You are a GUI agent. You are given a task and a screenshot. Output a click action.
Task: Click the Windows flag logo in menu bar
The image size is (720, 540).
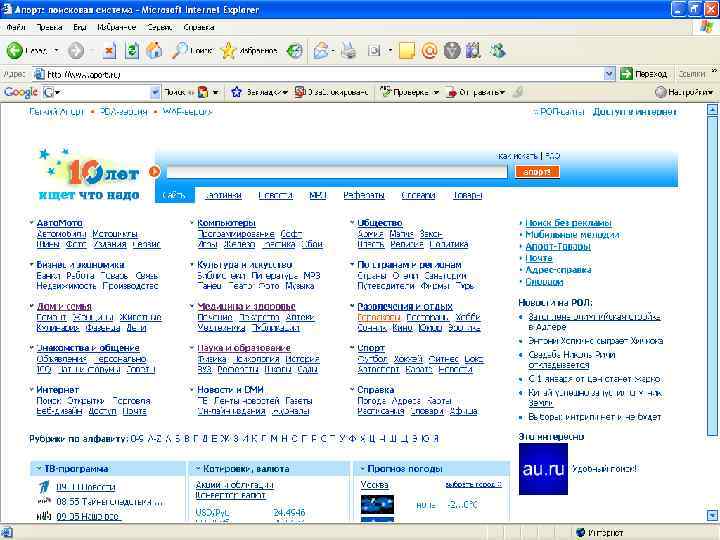[x=707, y=27]
